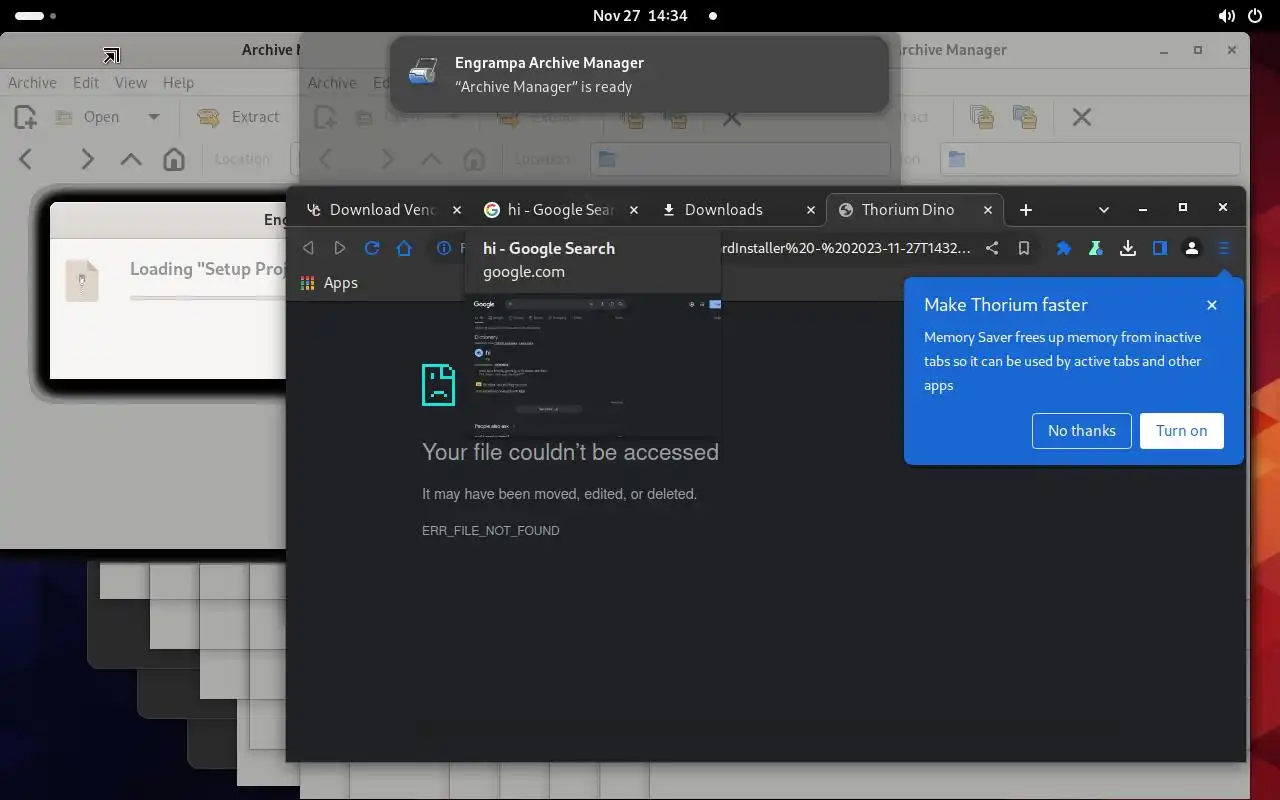1280x800 pixels.
Task: Turn on Memory Saver
Action: coord(1182,431)
